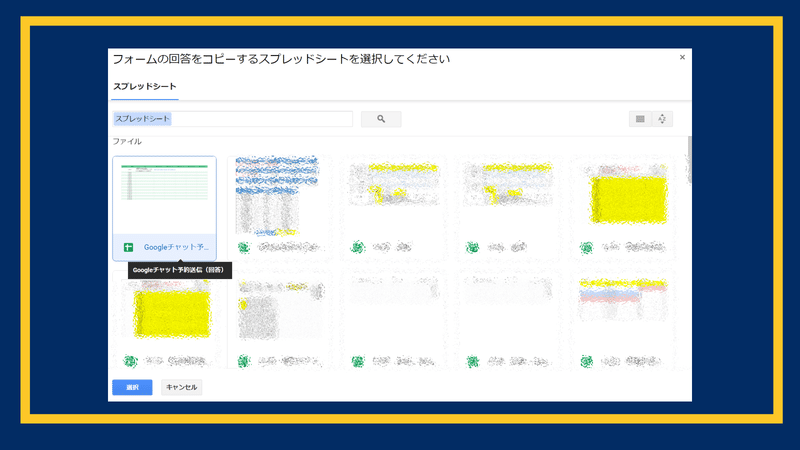The height and width of the screenshot is (450, 800).
Task: Click the Googleチャット予… file name
Action: [x=176, y=247]
